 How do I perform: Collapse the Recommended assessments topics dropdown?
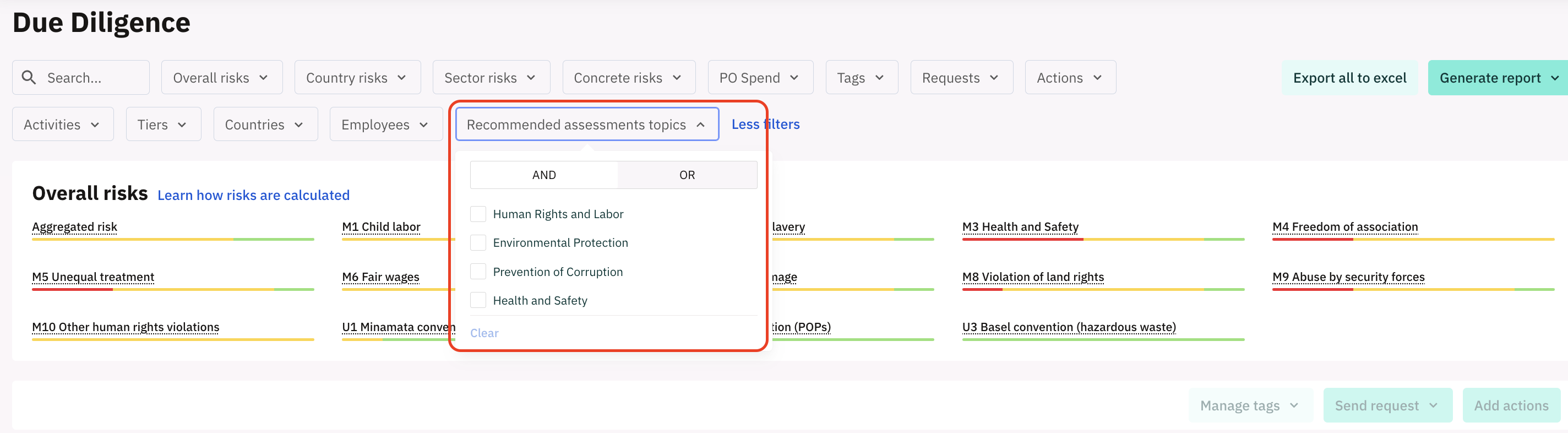coord(587,125)
